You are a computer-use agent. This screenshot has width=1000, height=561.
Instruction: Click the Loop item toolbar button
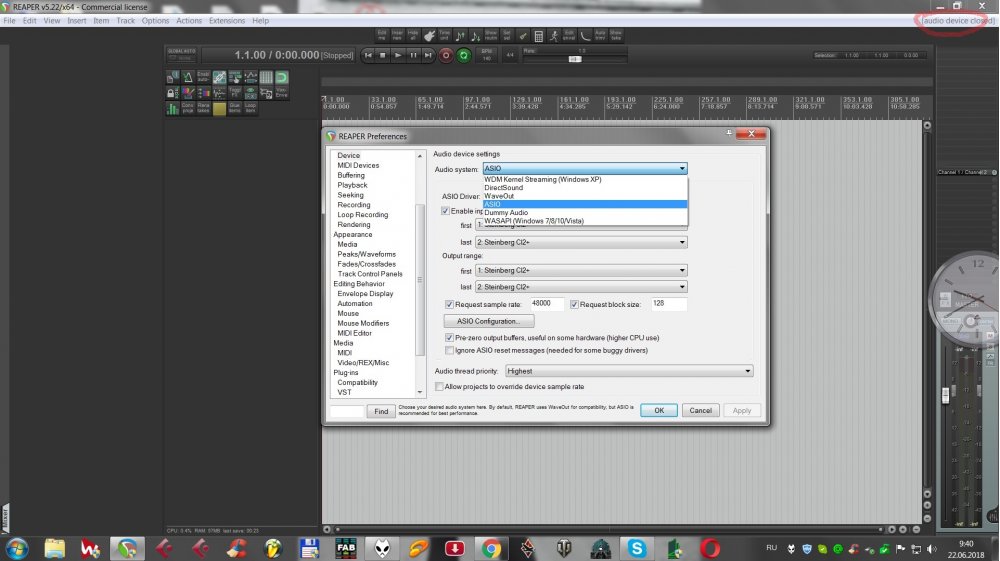tap(251, 108)
